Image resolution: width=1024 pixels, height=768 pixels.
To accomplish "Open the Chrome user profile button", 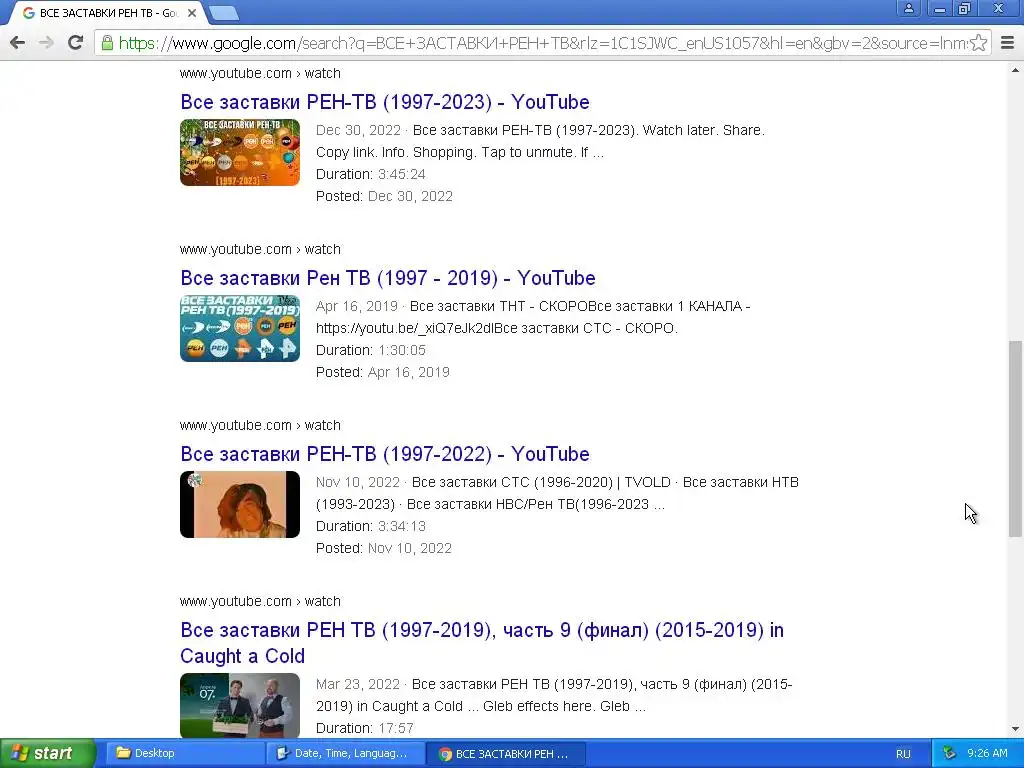I will [908, 8].
